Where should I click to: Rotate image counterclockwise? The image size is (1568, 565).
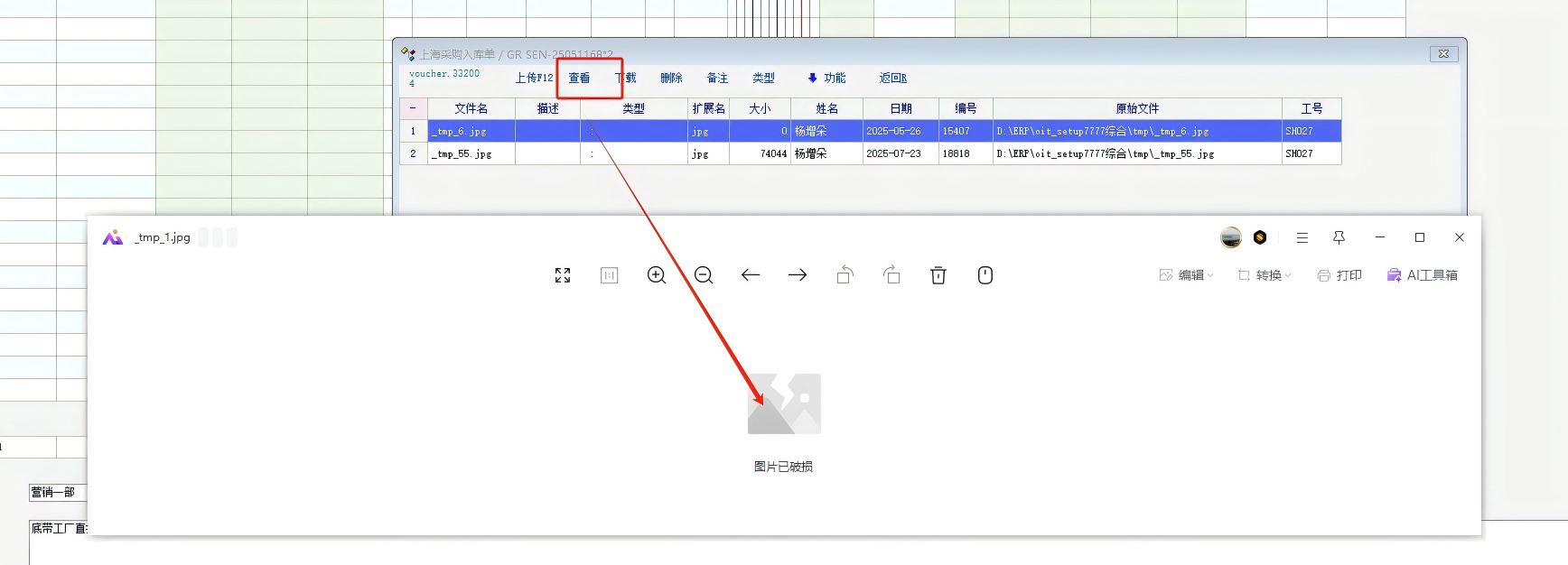[845, 275]
